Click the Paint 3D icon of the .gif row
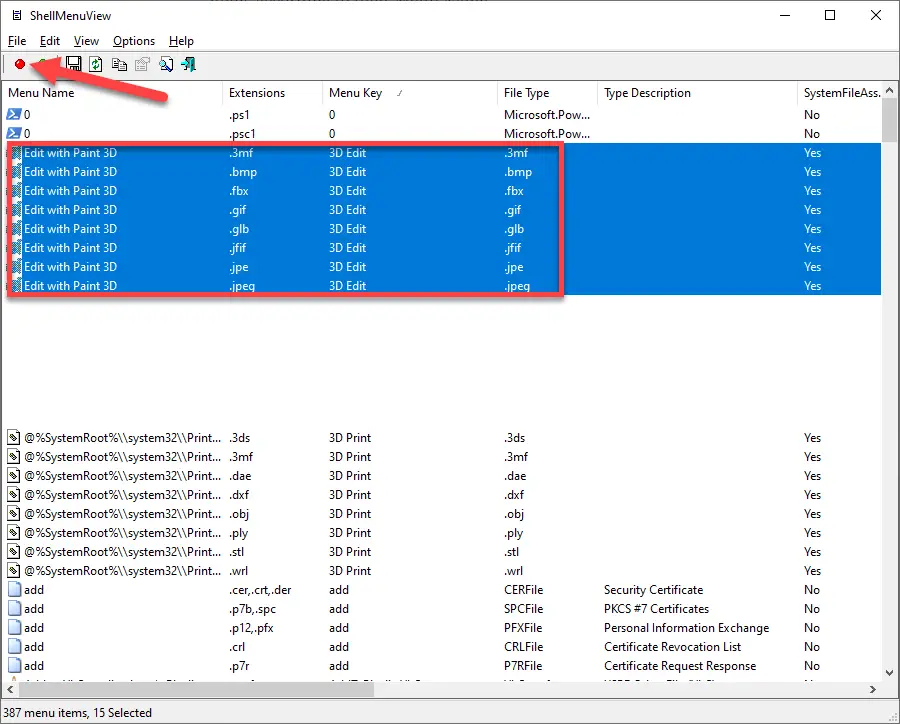 point(16,210)
